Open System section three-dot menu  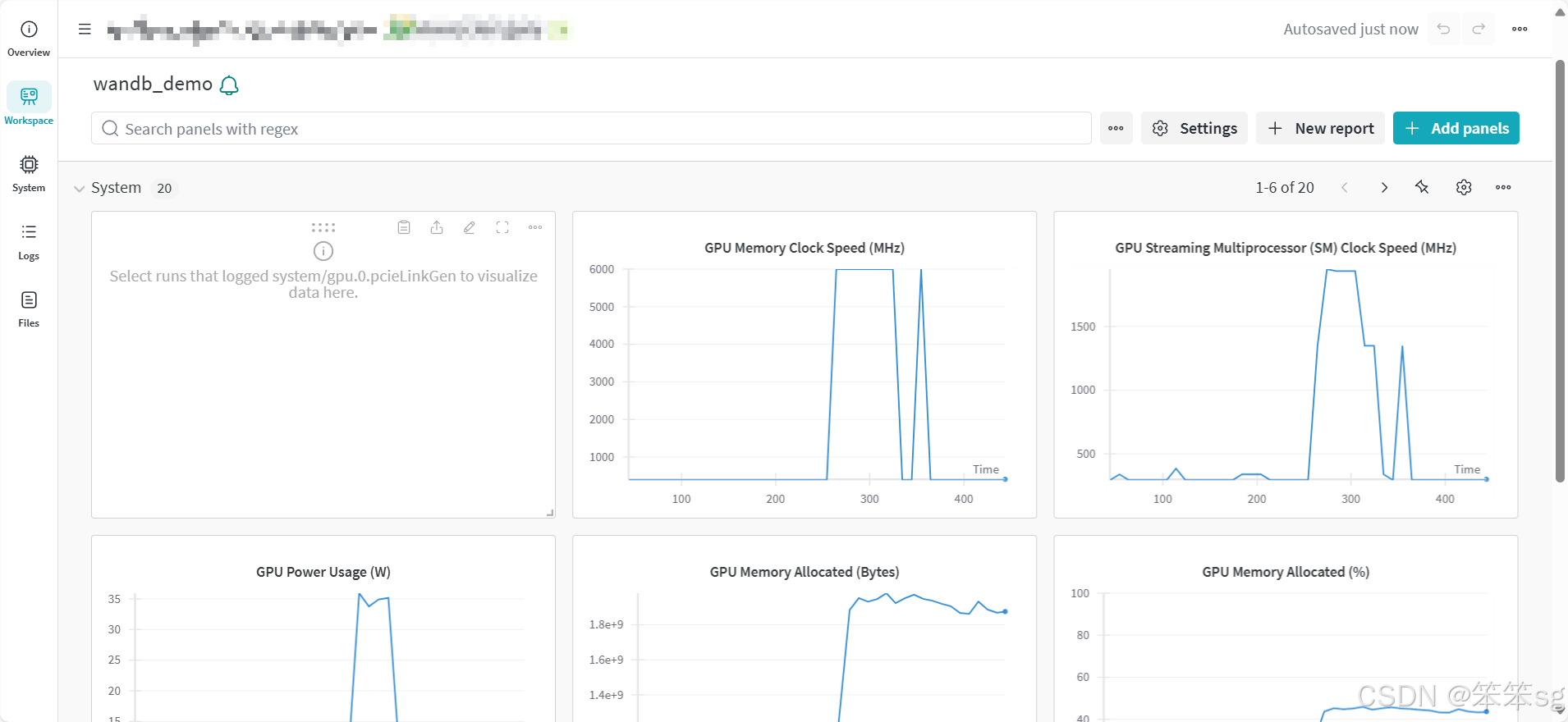(x=1503, y=188)
